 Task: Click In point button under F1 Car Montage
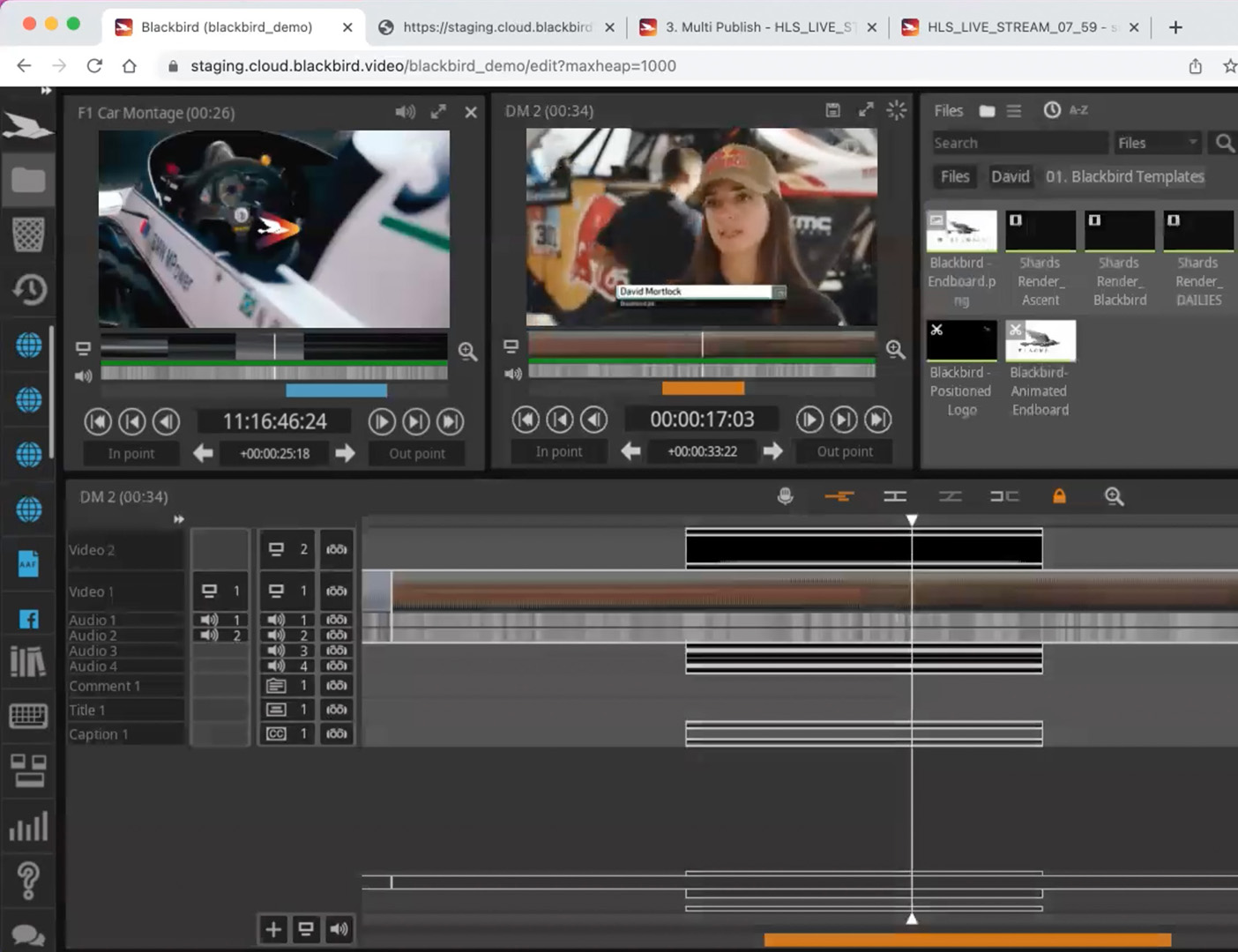(x=131, y=453)
